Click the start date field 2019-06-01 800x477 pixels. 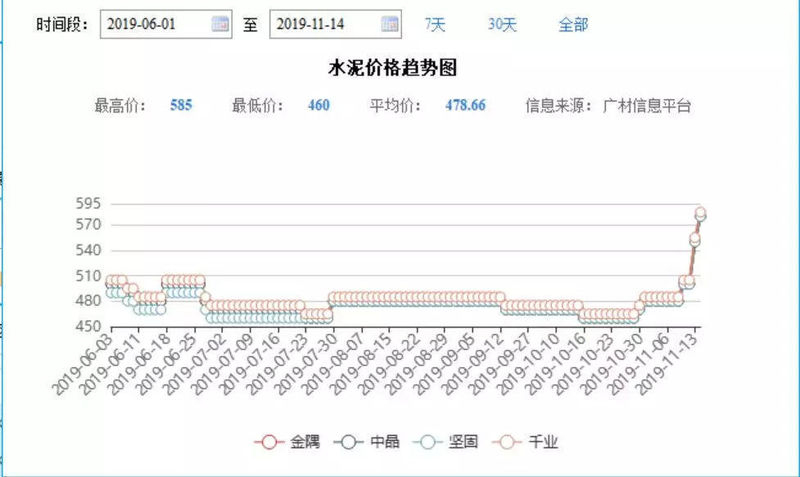coord(166,24)
